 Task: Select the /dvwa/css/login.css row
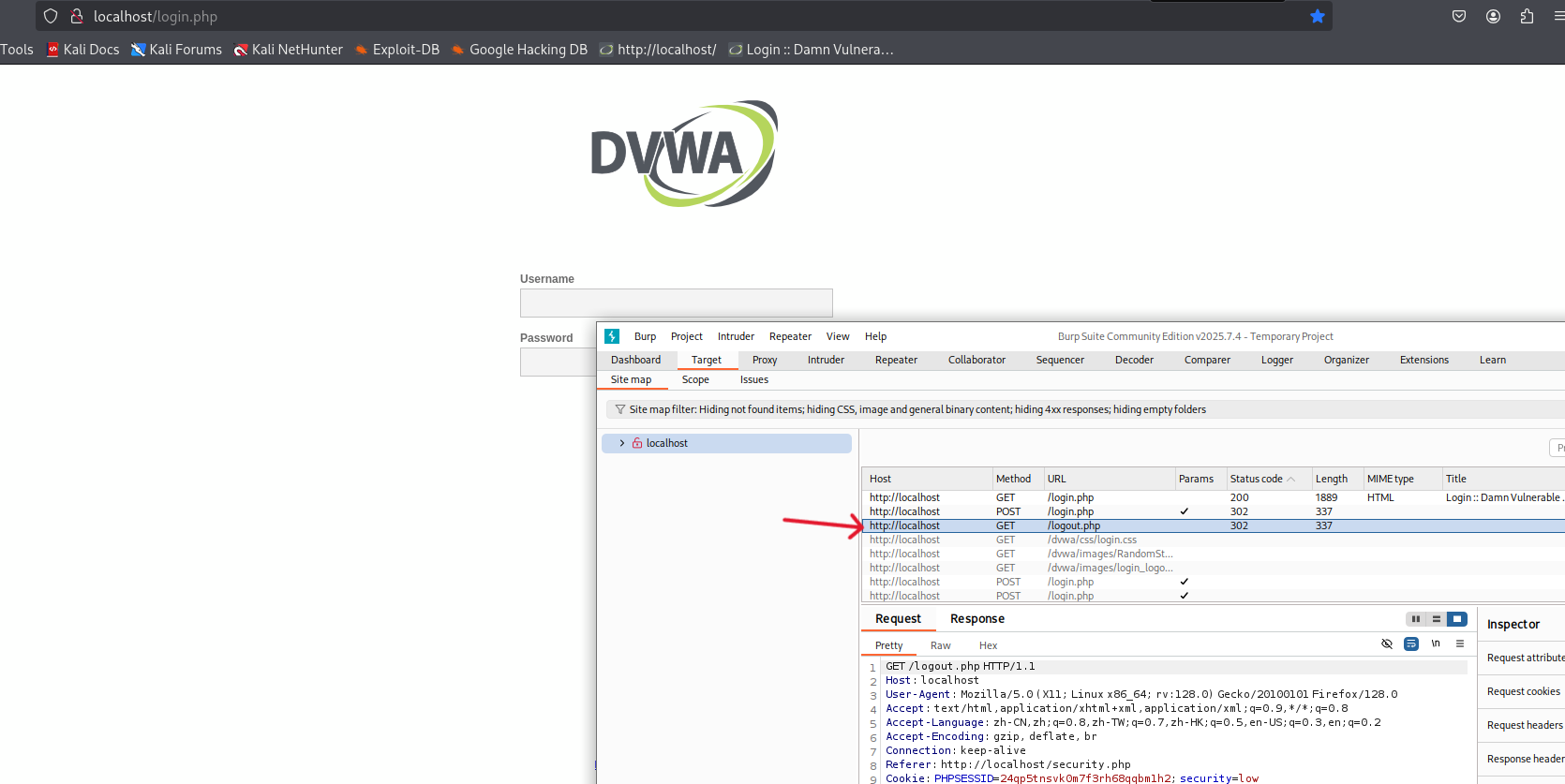coord(1214,540)
